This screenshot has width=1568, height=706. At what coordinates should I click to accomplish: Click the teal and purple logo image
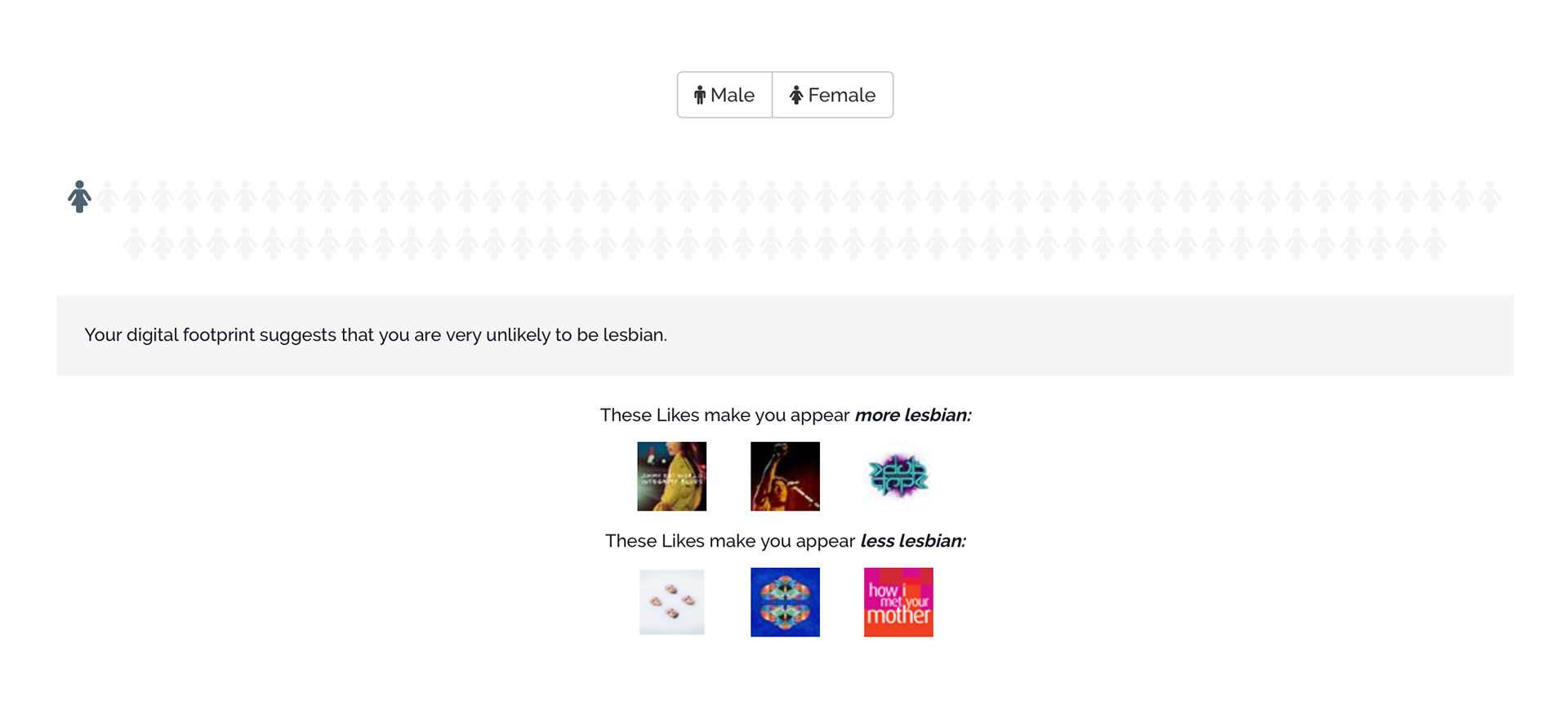(898, 476)
